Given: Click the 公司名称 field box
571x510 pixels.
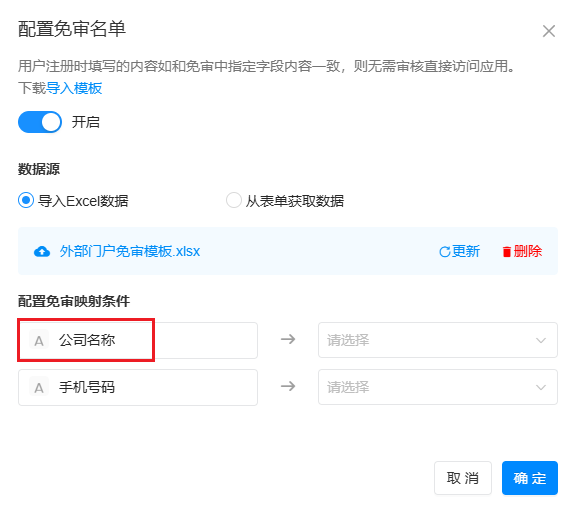Looking at the screenshot, I should 138,340.
